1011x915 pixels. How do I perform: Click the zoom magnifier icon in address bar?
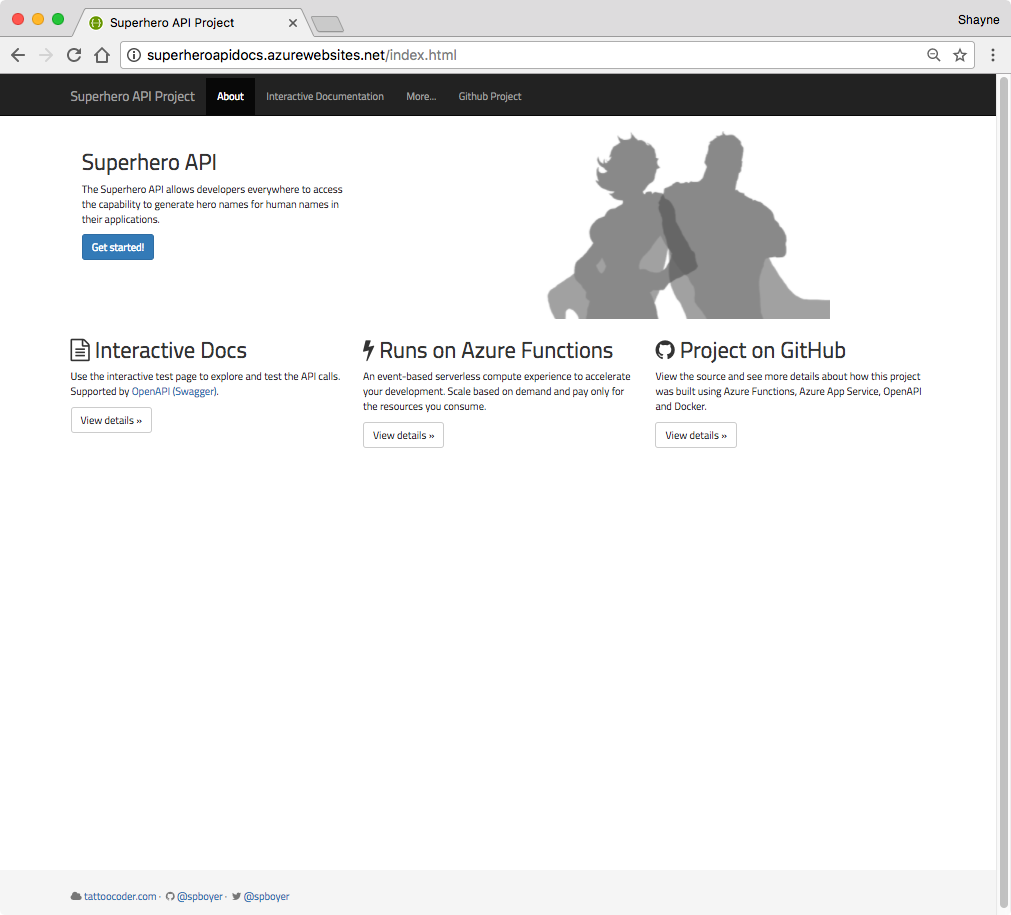(x=934, y=55)
